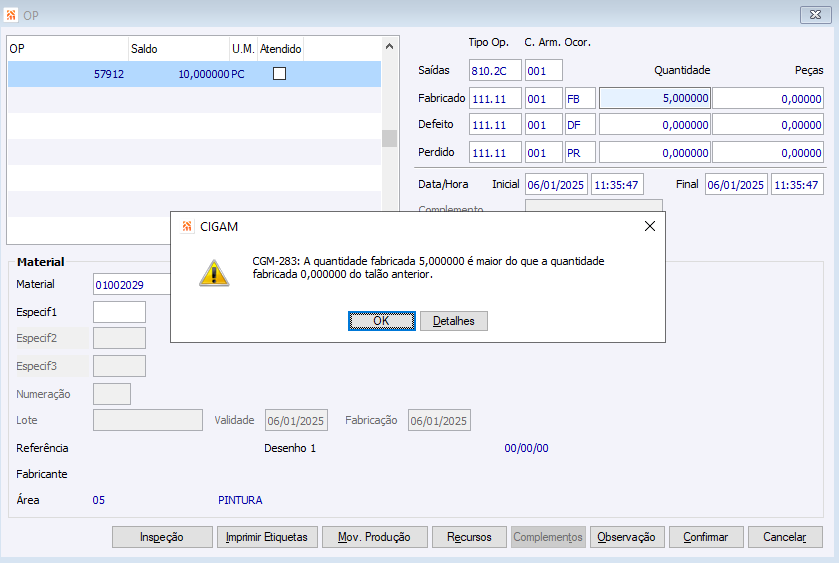Image resolution: width=839 pixels, height=563 pixels.
Task: Click the Material code field 01002029
Action: tap(132, 285)
